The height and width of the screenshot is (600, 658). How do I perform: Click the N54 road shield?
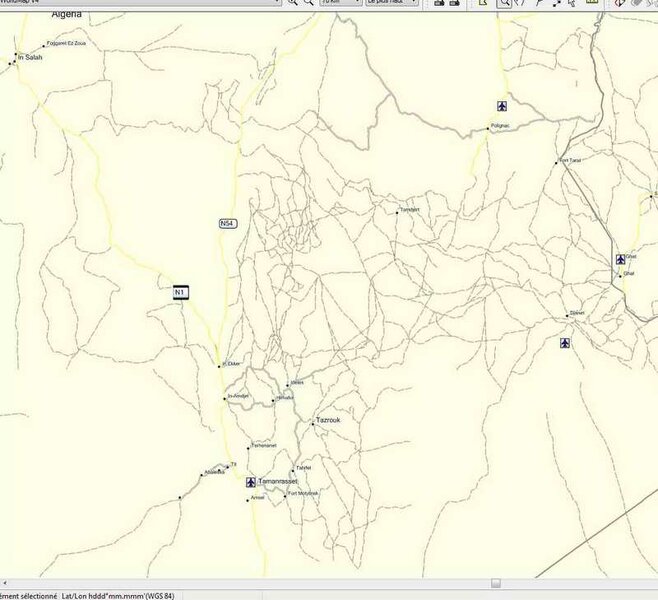tap(228, 224)
